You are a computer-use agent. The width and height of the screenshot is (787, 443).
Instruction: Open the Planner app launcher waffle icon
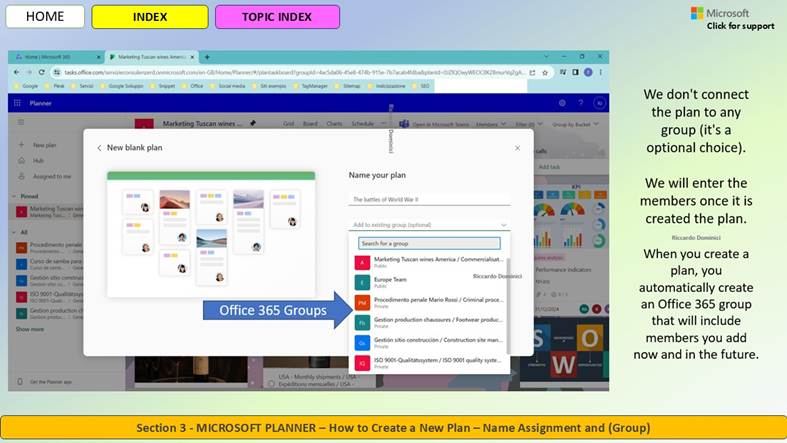(17, 103)
